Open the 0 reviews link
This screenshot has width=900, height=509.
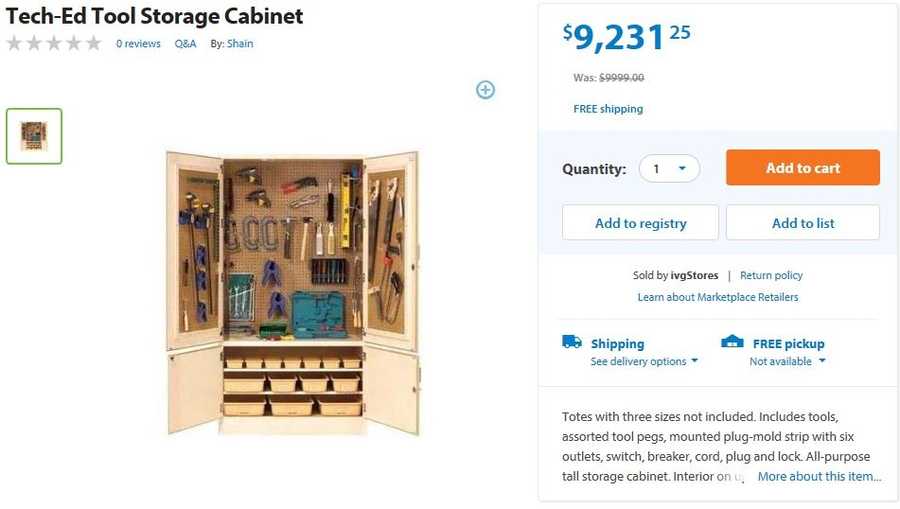[138, 44]
